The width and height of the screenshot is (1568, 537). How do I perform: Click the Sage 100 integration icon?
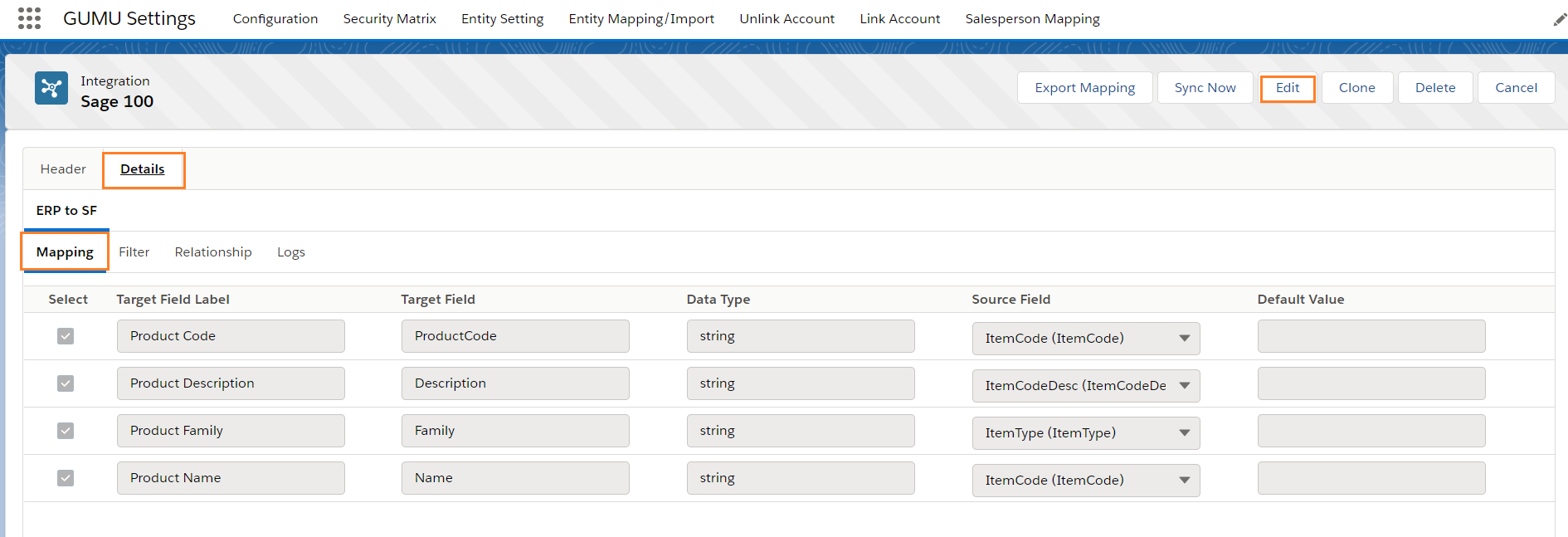pyautogui.click(x=51, y=88)
